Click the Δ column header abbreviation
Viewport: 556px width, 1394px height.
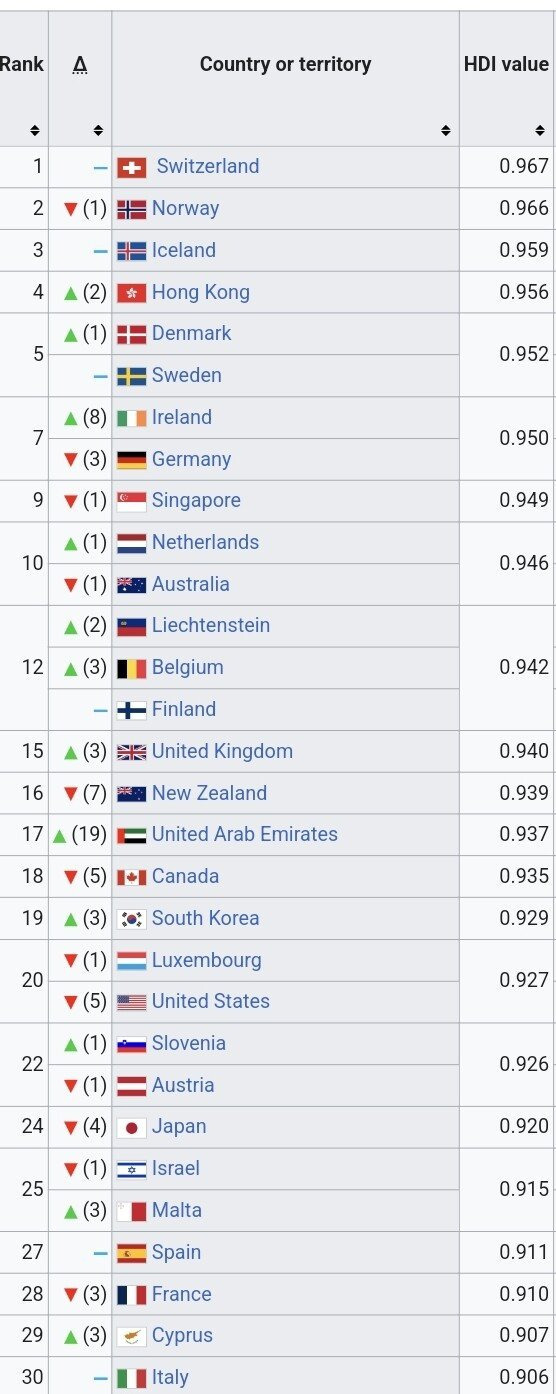[79, 66]
